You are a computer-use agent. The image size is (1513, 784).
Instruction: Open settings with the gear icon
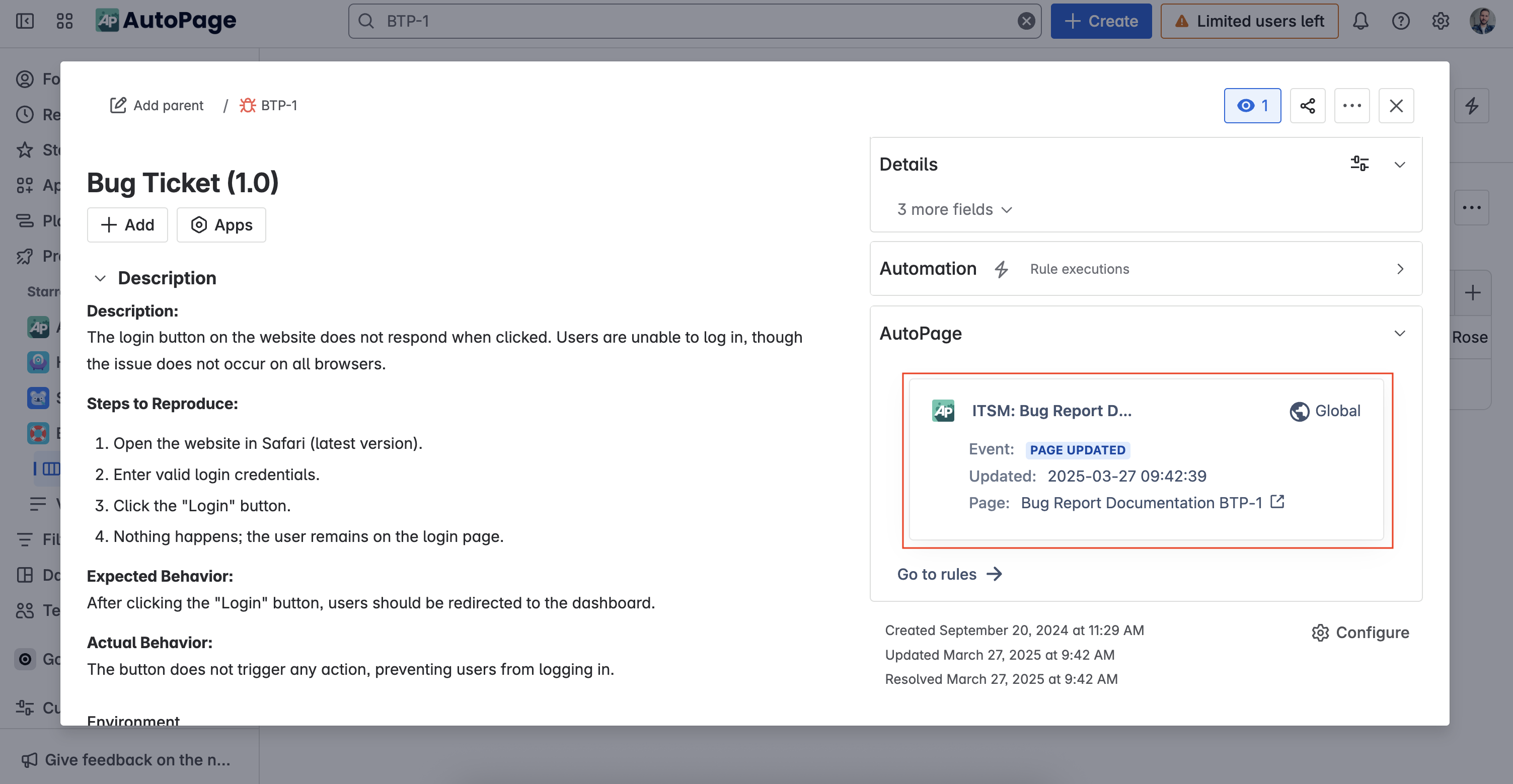click(x=1440, y=21)
